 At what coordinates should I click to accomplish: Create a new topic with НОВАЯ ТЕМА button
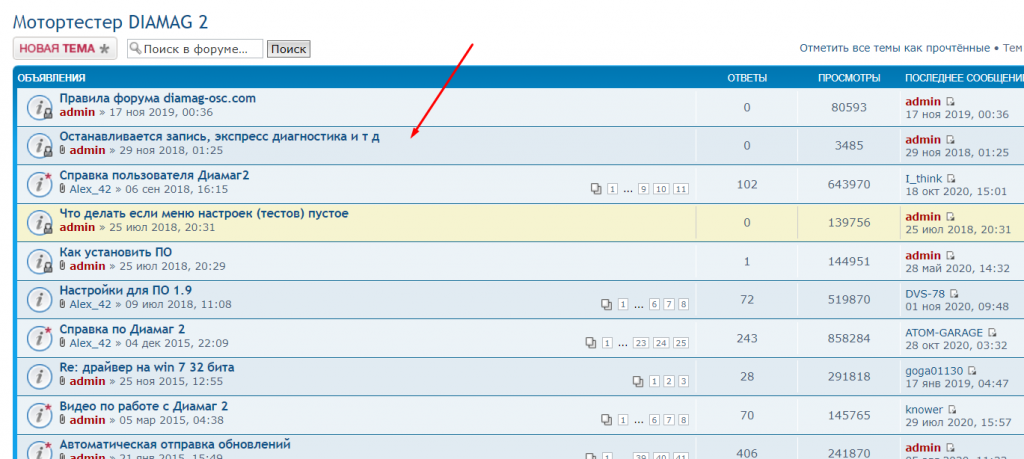click(65, 48)
